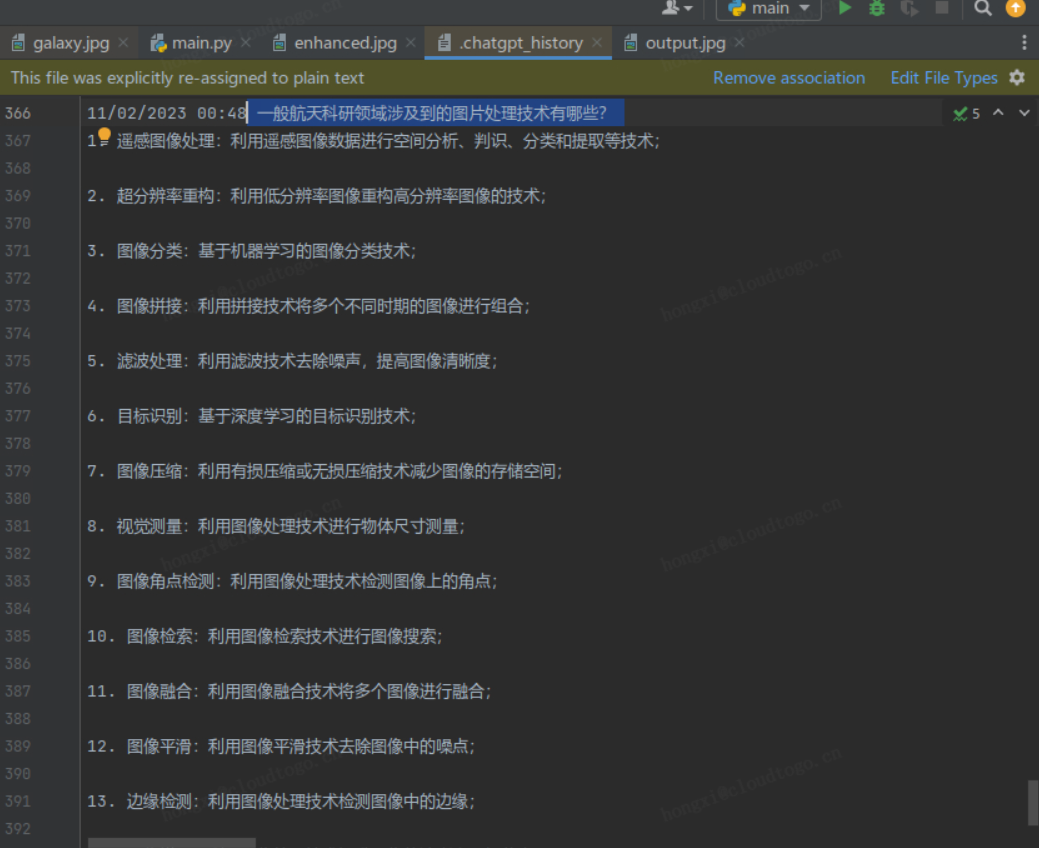Click Remove association in the banner

point(789,77)
